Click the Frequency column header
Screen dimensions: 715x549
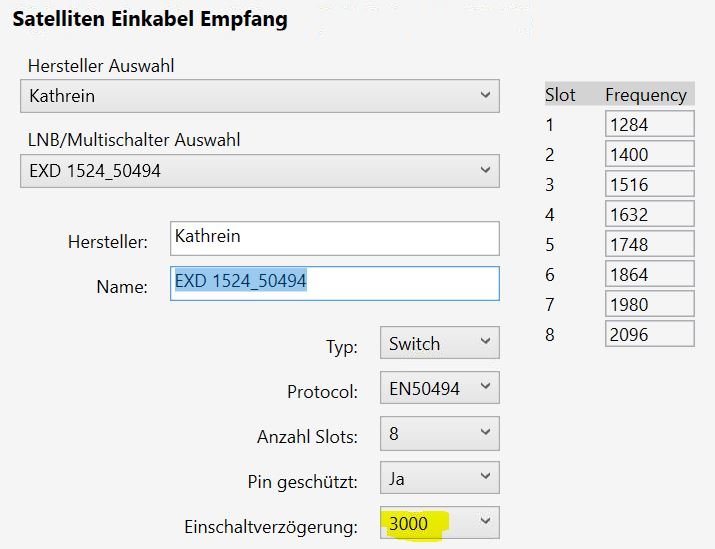point(646,95)
